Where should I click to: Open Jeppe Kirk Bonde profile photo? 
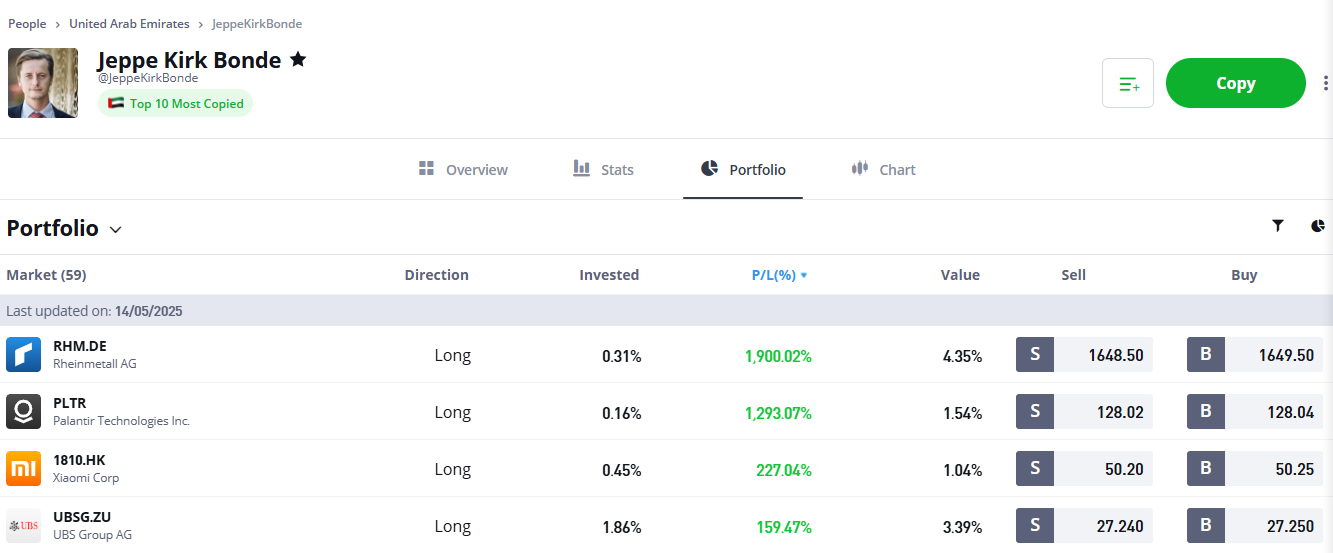tap(43, 83)
